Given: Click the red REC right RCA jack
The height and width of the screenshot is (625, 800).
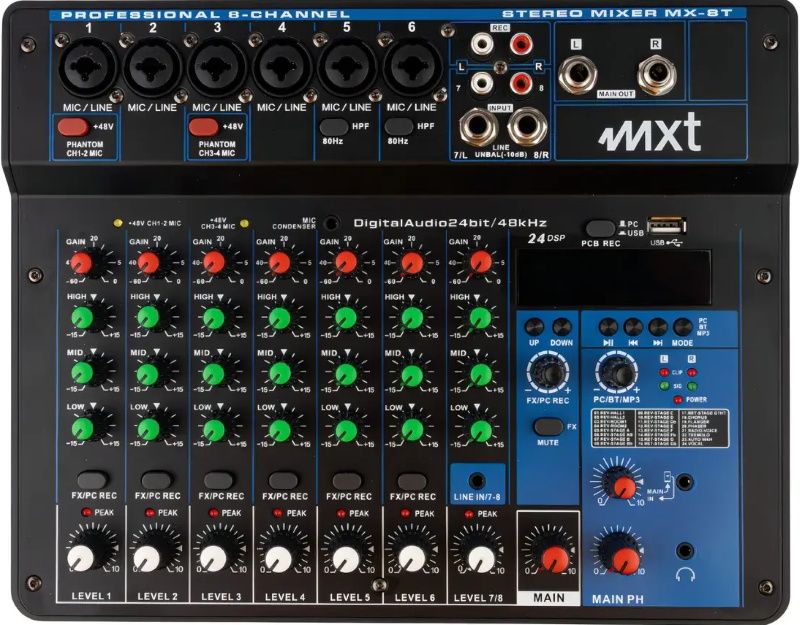Looking at the screenshot, I should tap(521, 44).
